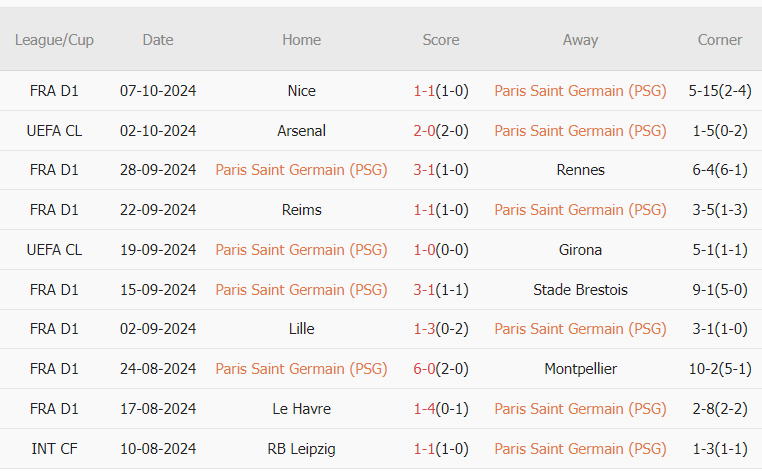Select the 10-08-2024 INT CF row
This screenshot has width=762, height=471.
pos(158,449)
